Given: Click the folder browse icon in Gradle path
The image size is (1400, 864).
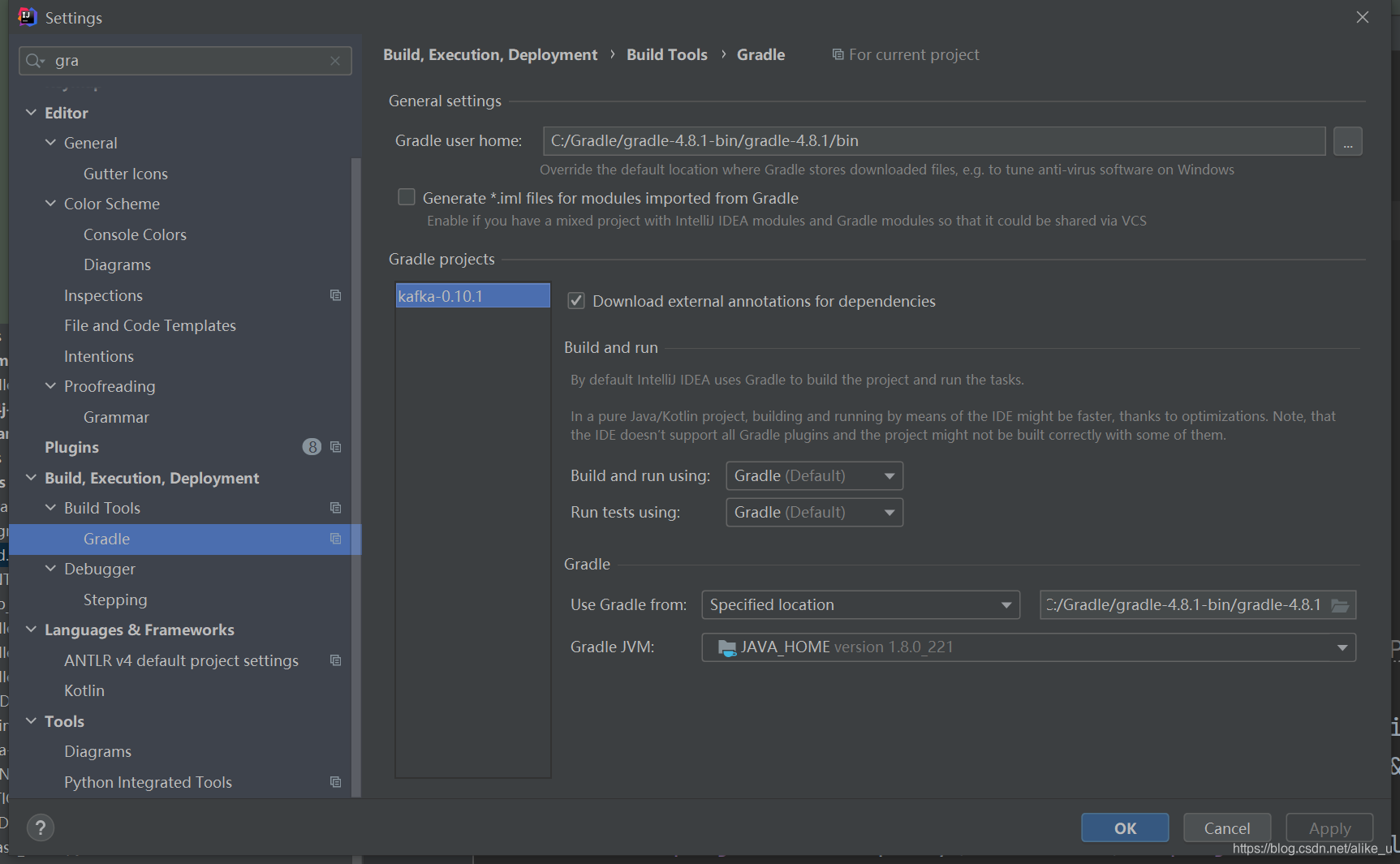Looking at the screenshot, I should click(x=1340, y=605).
